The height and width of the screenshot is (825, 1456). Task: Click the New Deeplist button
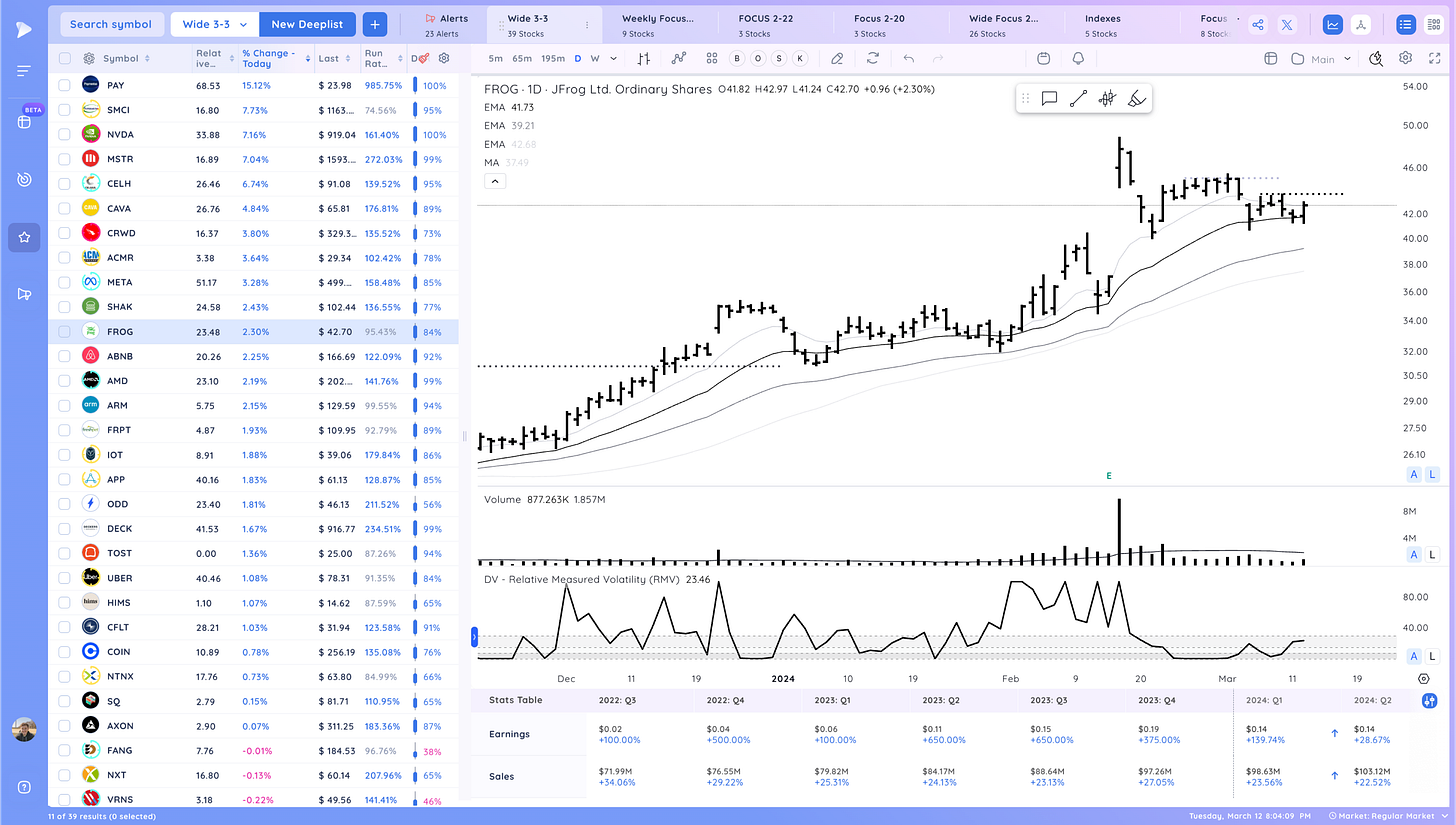click(x=307, y=24)
